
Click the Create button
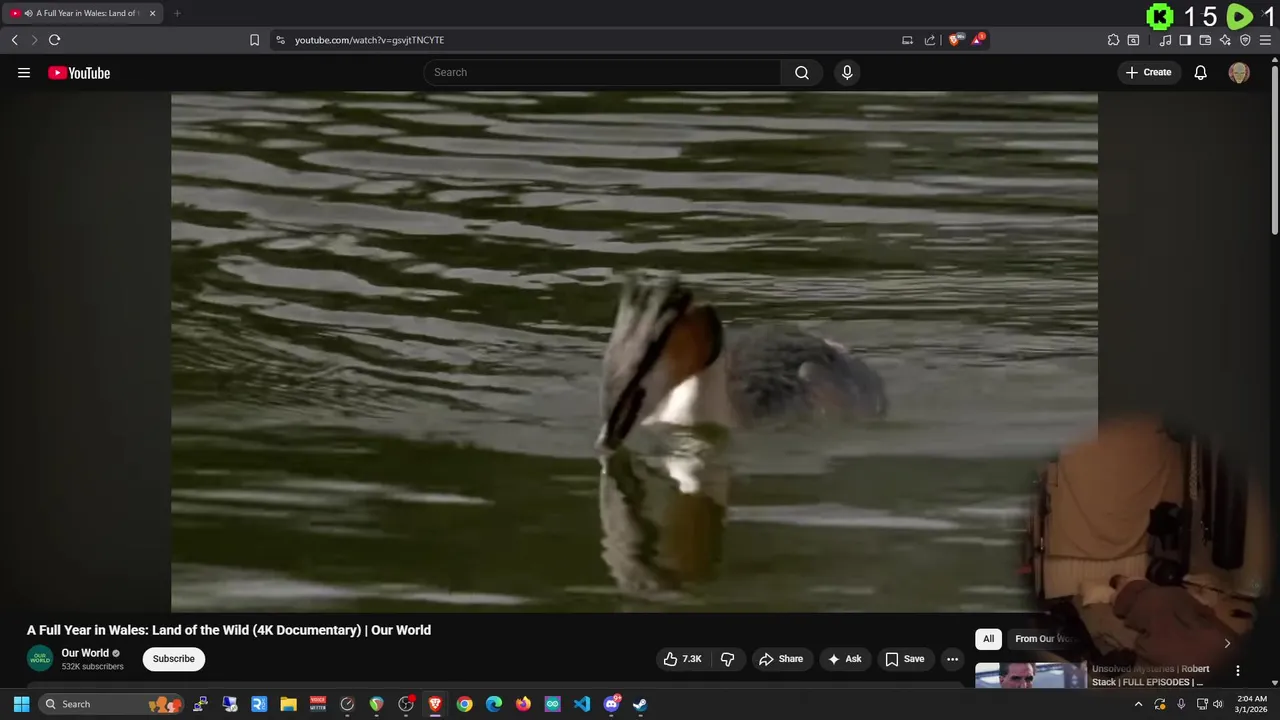[x=1148, y=72]
